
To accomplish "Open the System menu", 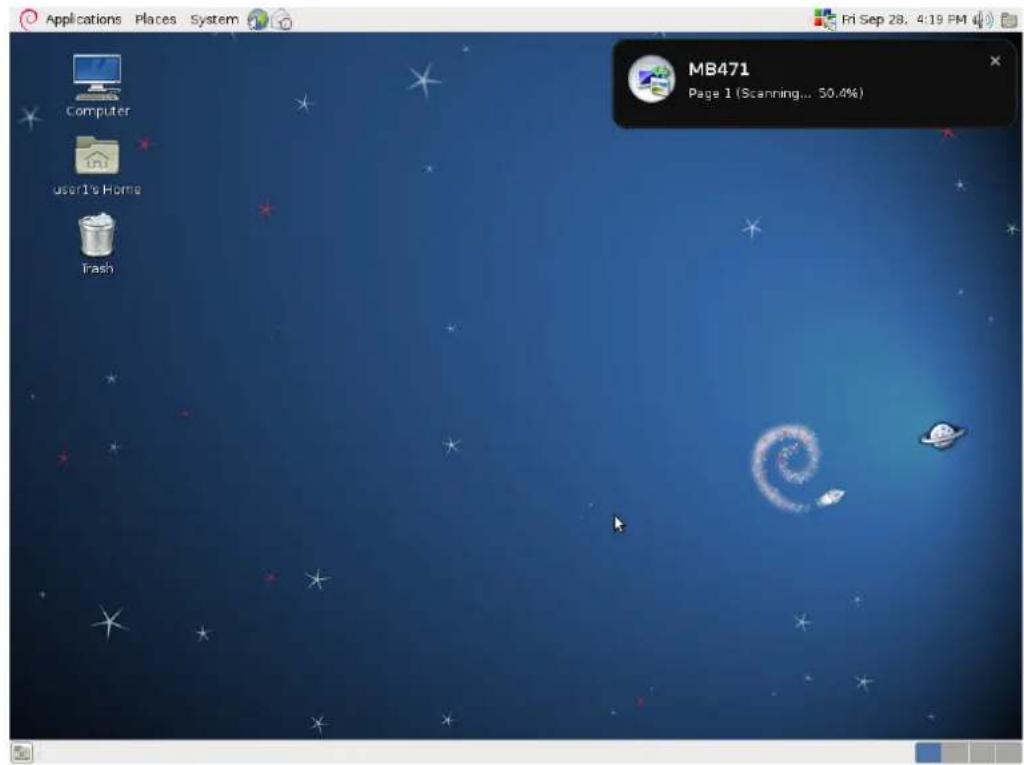I will pos(214,20).
